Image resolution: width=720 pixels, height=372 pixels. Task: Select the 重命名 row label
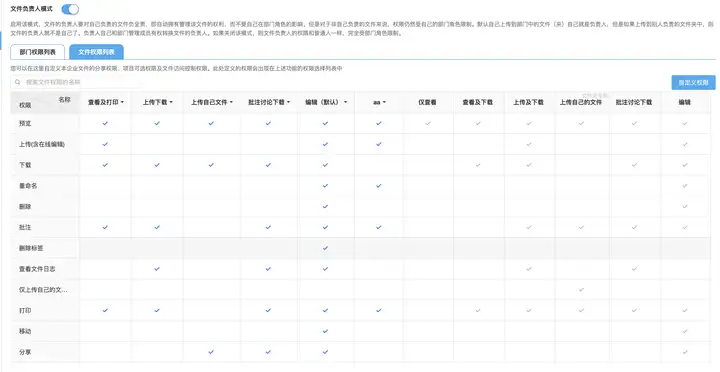28,186
